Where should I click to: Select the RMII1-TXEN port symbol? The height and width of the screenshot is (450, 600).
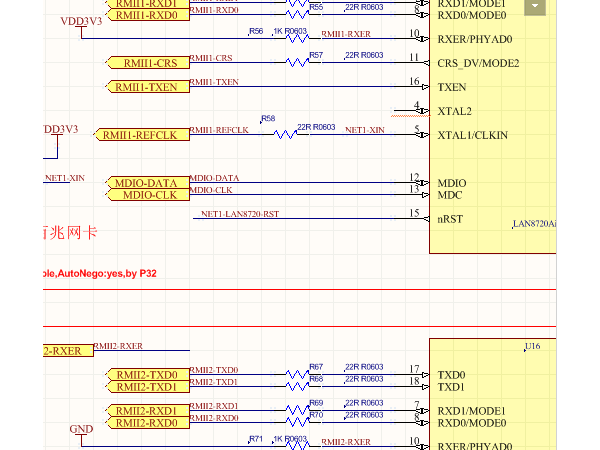146,87
